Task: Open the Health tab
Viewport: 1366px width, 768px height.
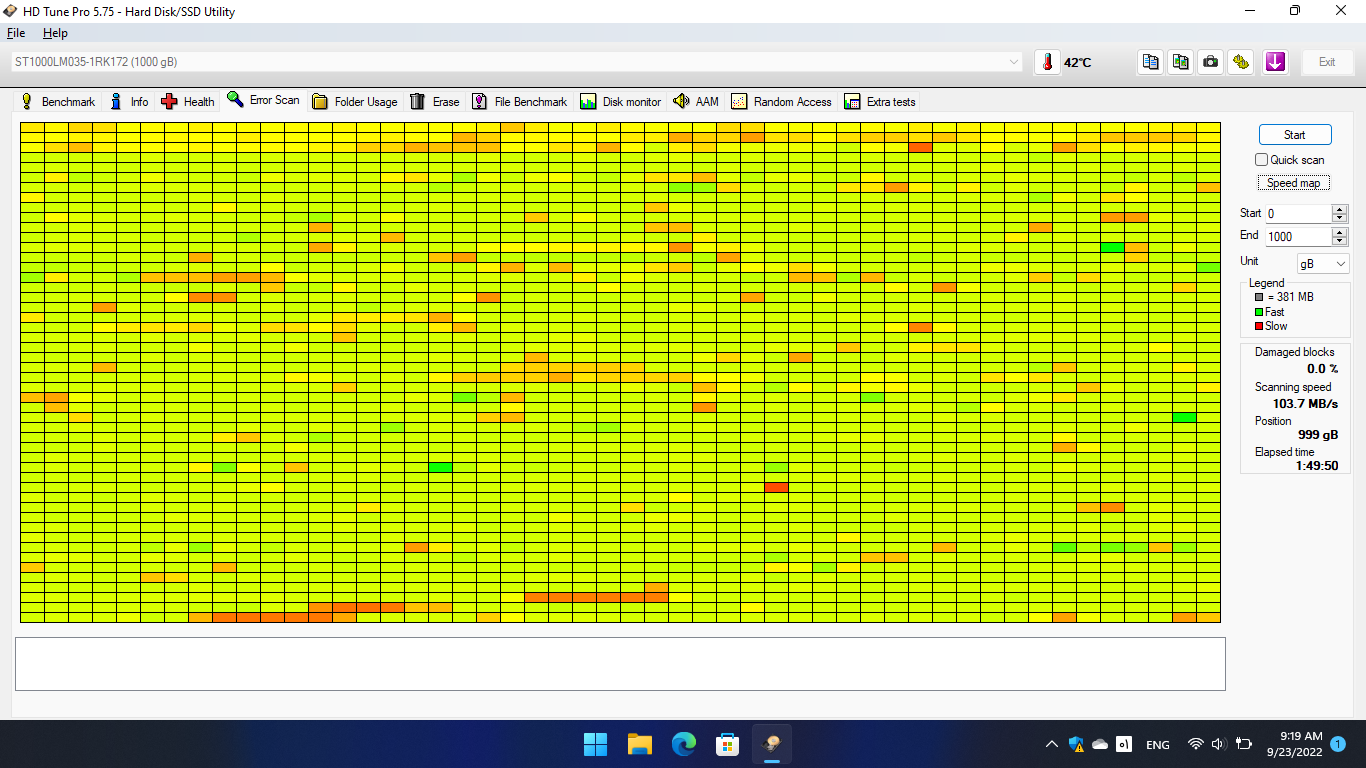Action: (x=188, y=102)
